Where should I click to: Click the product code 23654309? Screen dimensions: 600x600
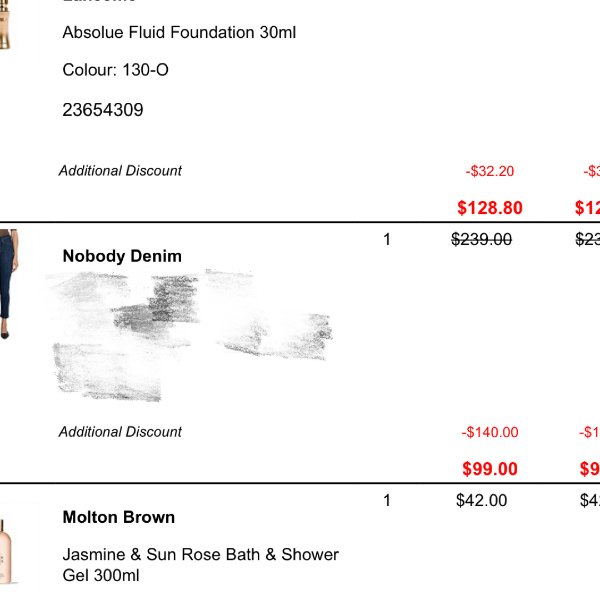tap(103, 110)
